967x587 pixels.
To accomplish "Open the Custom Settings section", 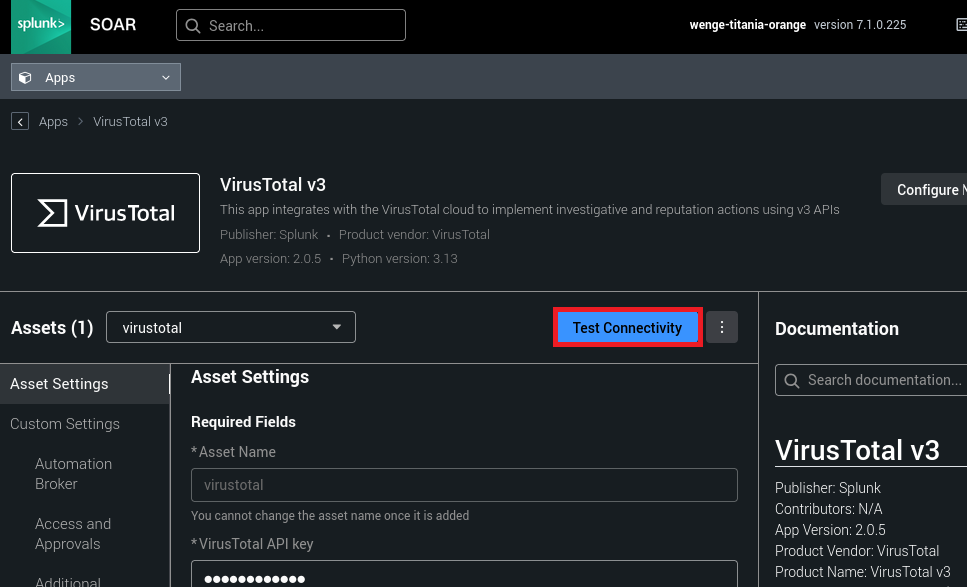I will pos(65,424).
